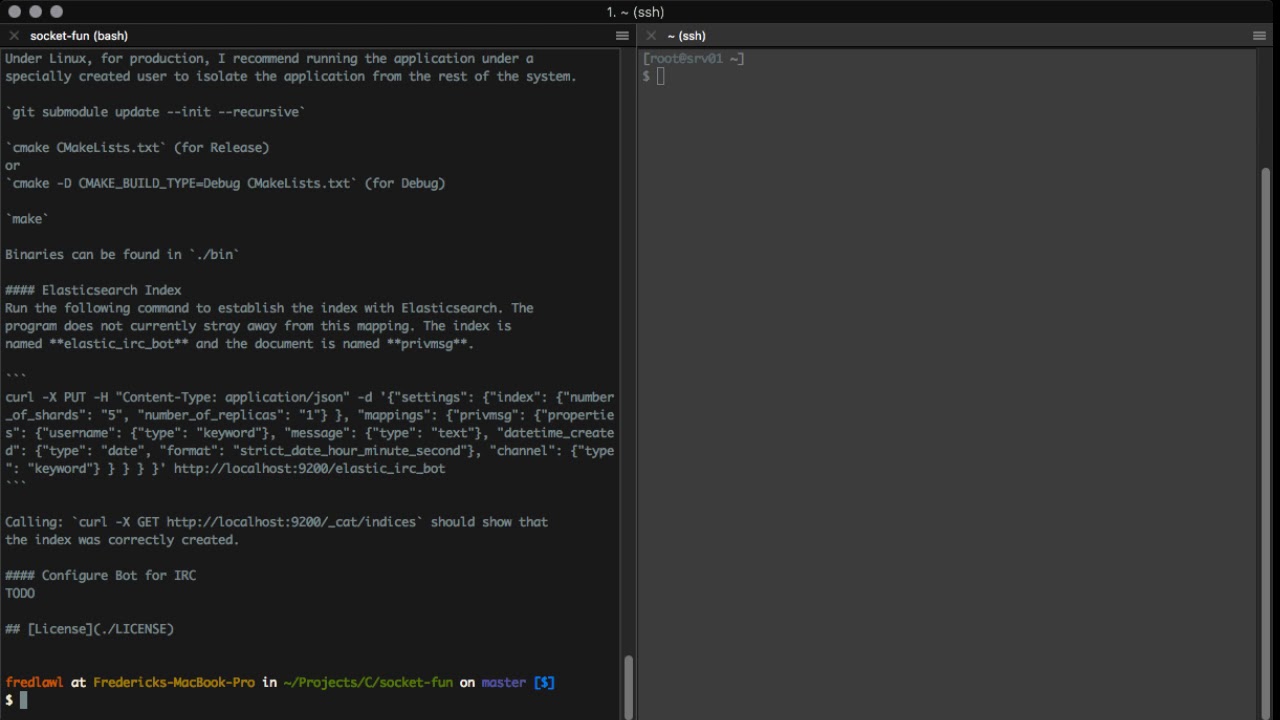Click the left pane shell prompt cursor

click(x=24, y=700)
